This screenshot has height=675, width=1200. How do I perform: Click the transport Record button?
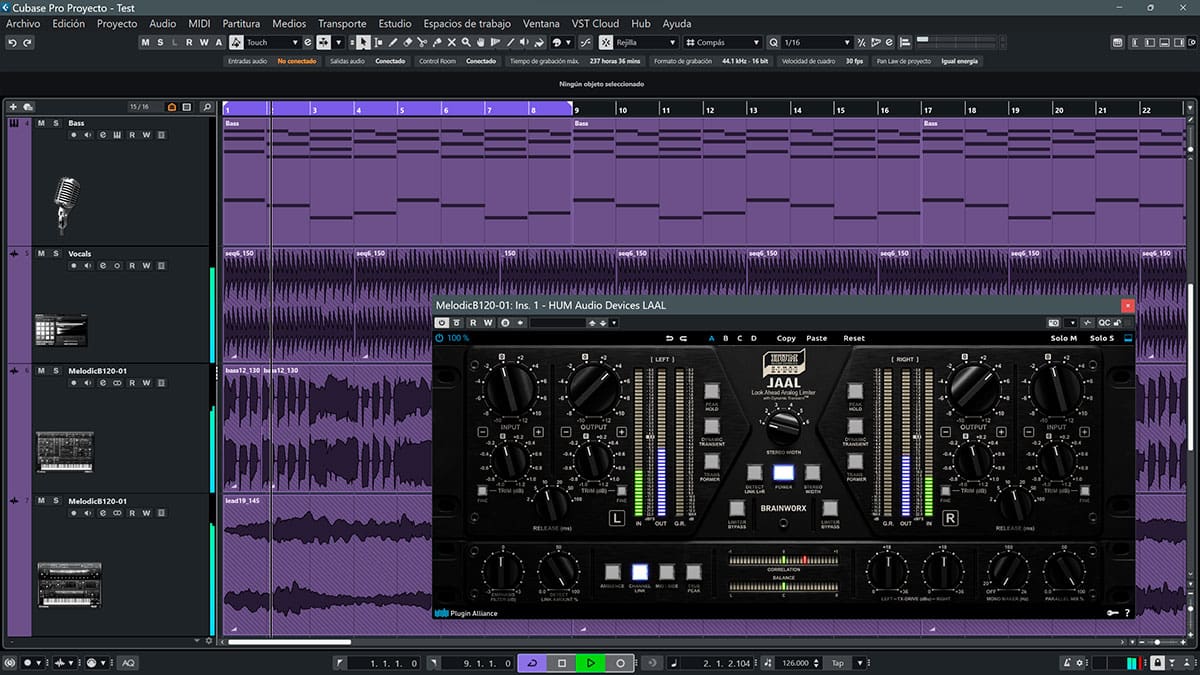coord(620,663)
